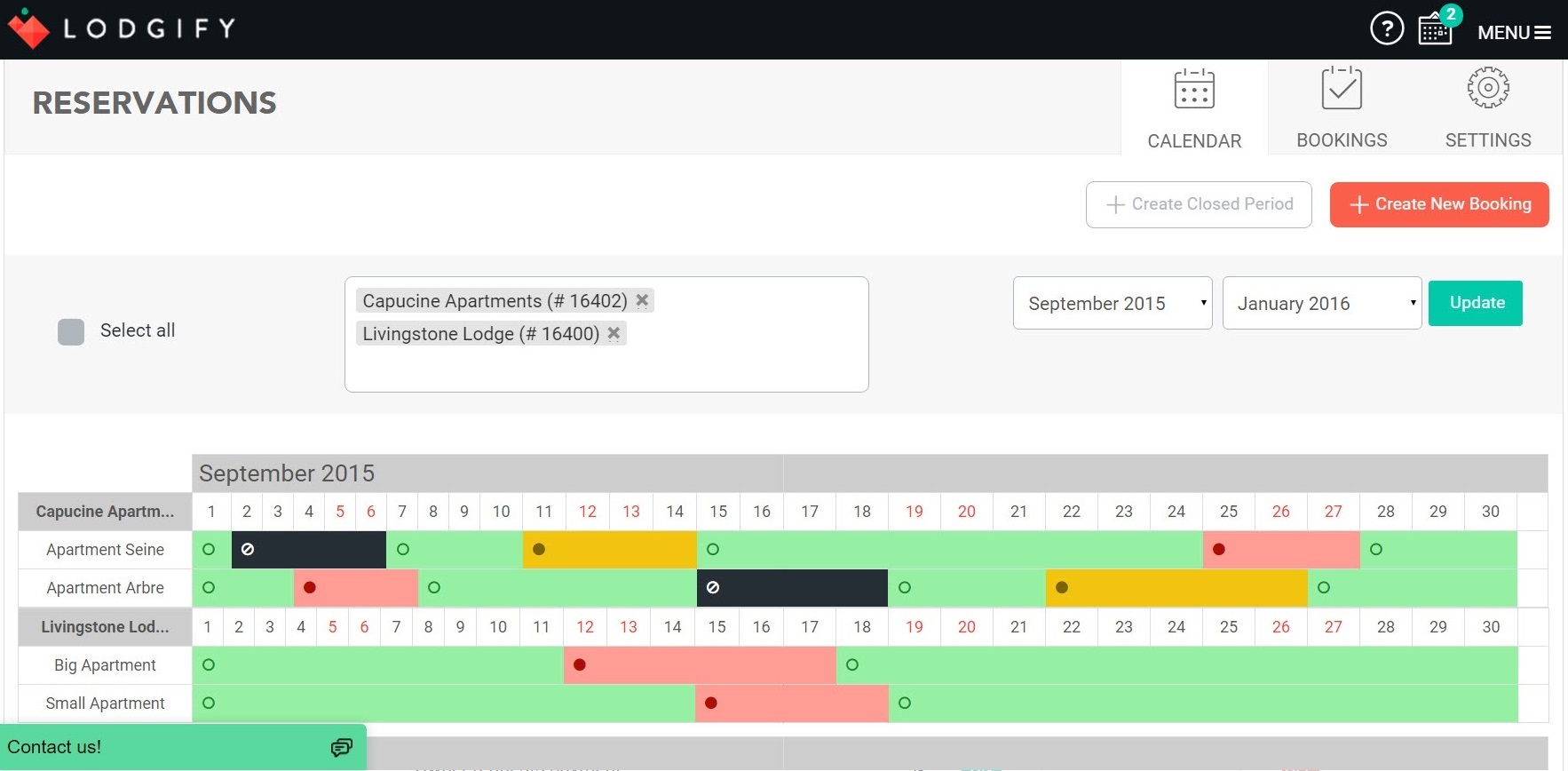Click Small Apartment green availability from day 19

pos(1203,703)
